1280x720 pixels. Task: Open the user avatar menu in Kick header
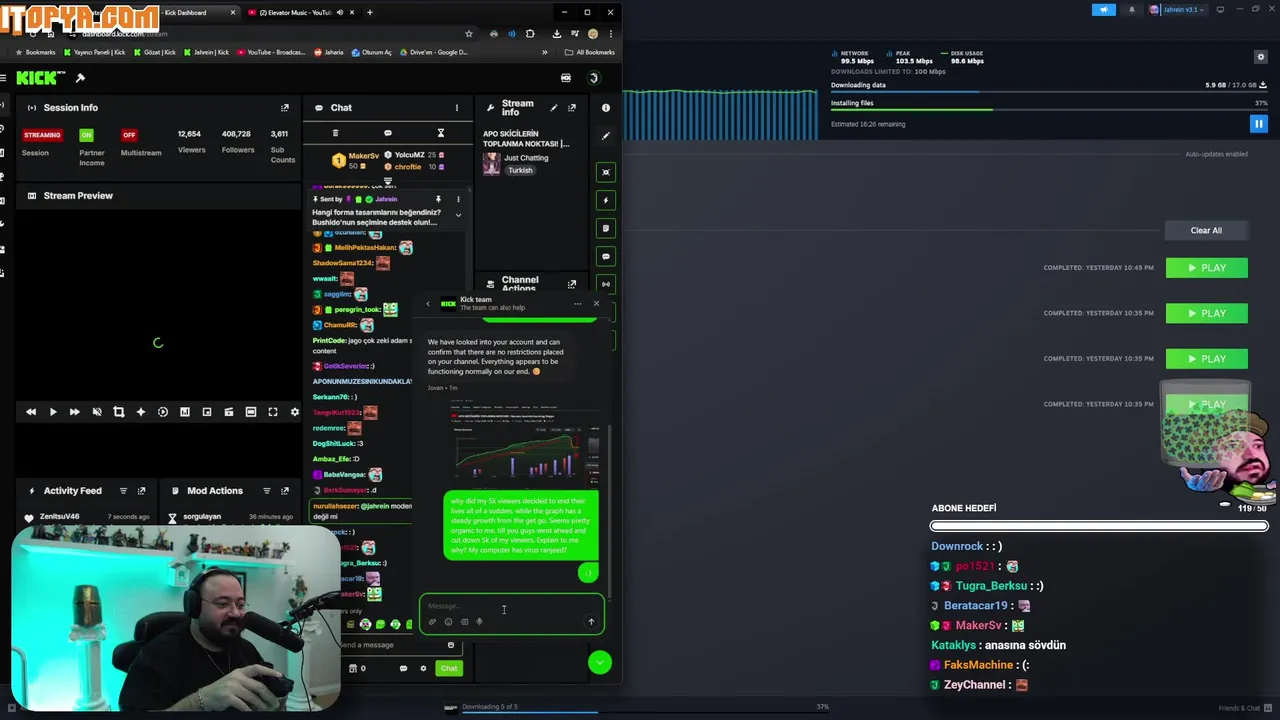coord(593,78)
